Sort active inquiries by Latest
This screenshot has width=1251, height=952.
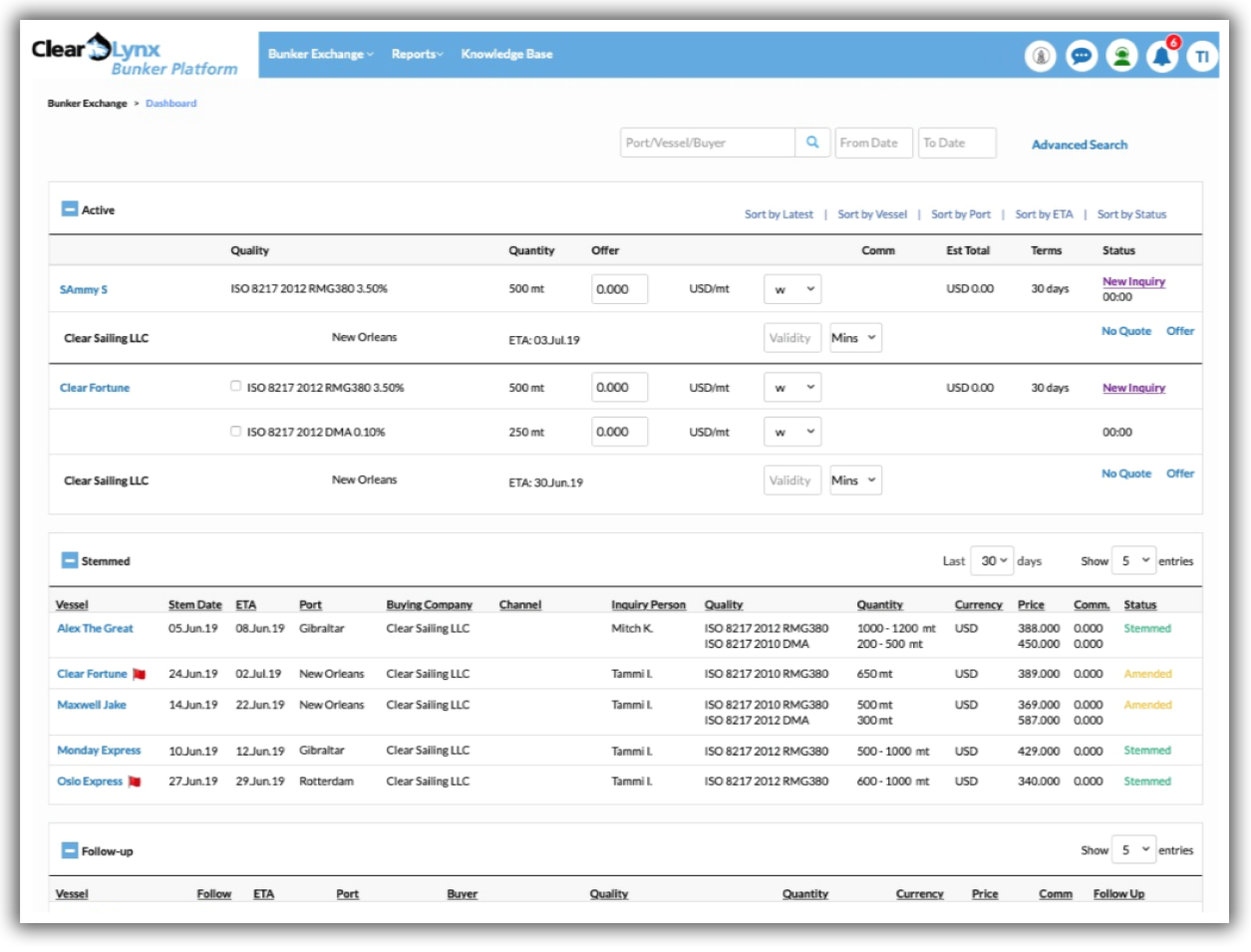tap(779, 214)
